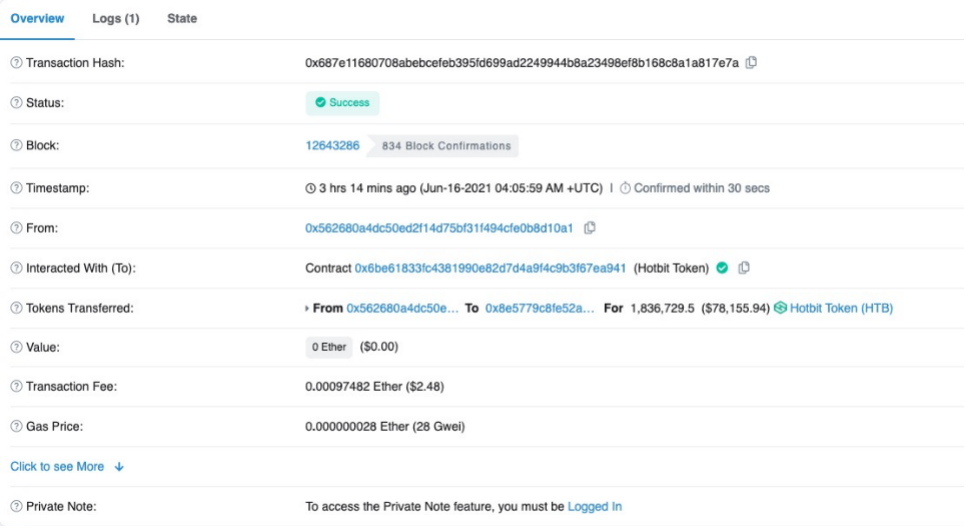
Task: Click help icon next to Block
Action: click(16, 146)
